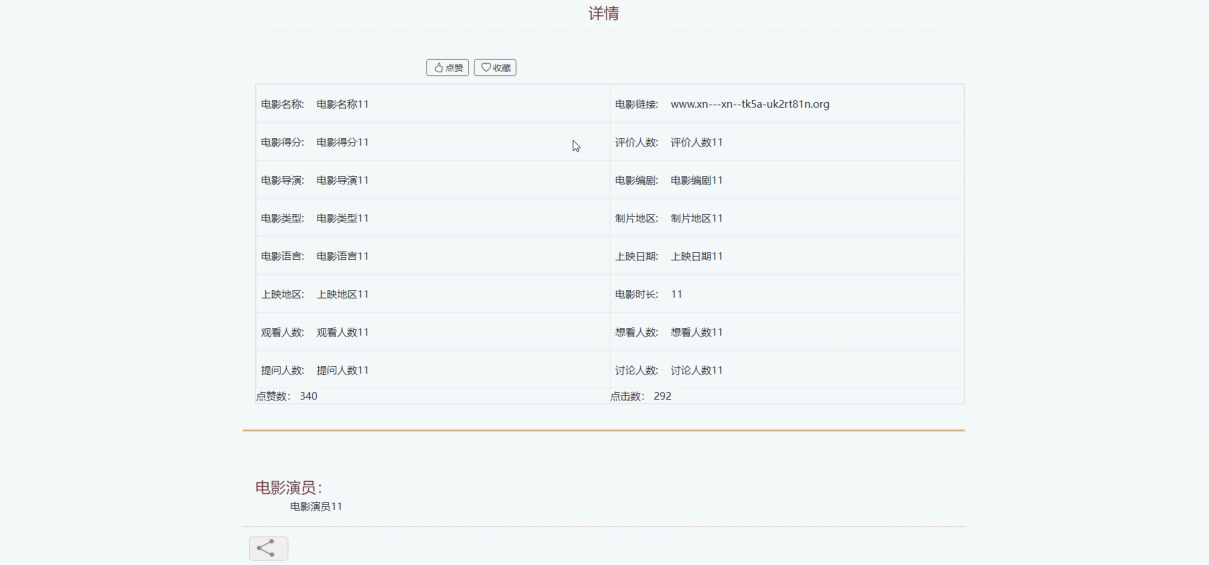This screenshot has height=565, width=1209.
Task: Select the 想看人数: label
Action: point(637,332)
